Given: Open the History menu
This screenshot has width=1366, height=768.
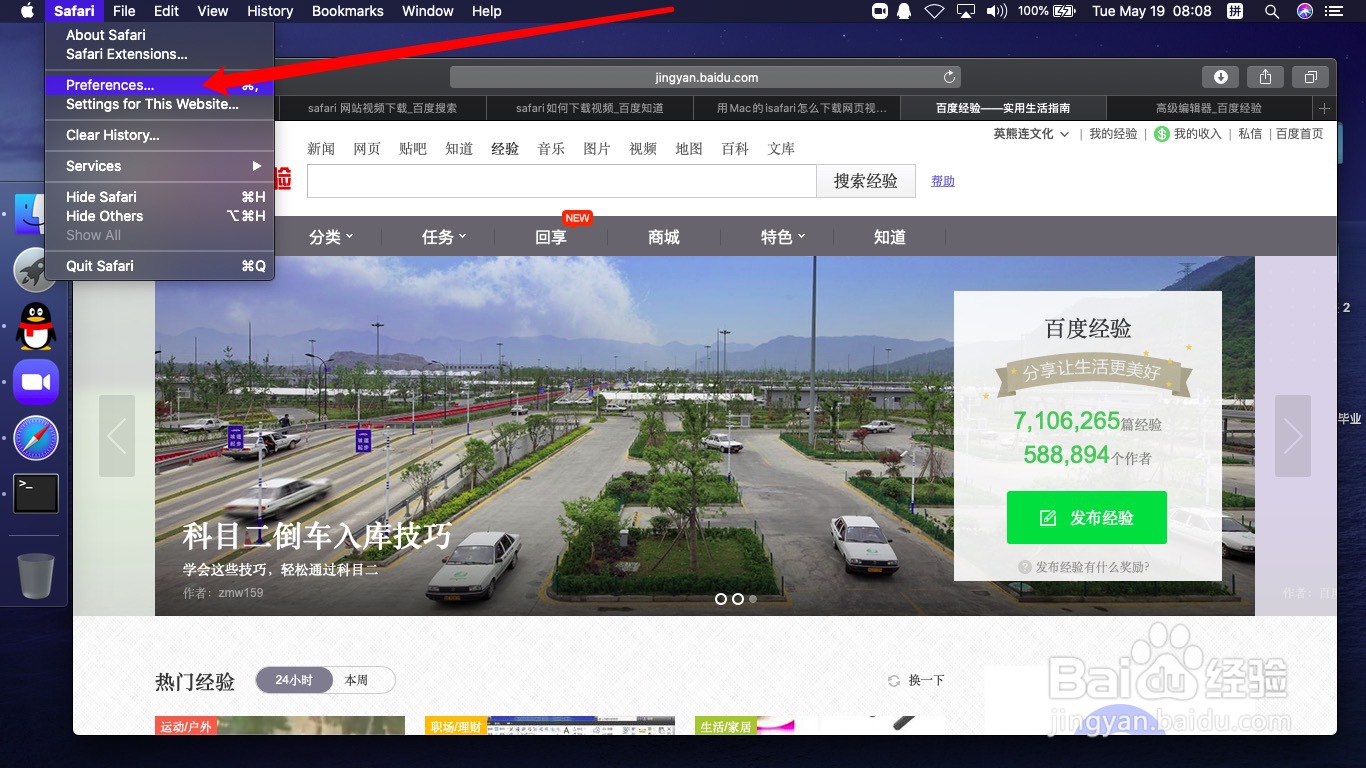Looking at the screenshot, I should (270, 11).
